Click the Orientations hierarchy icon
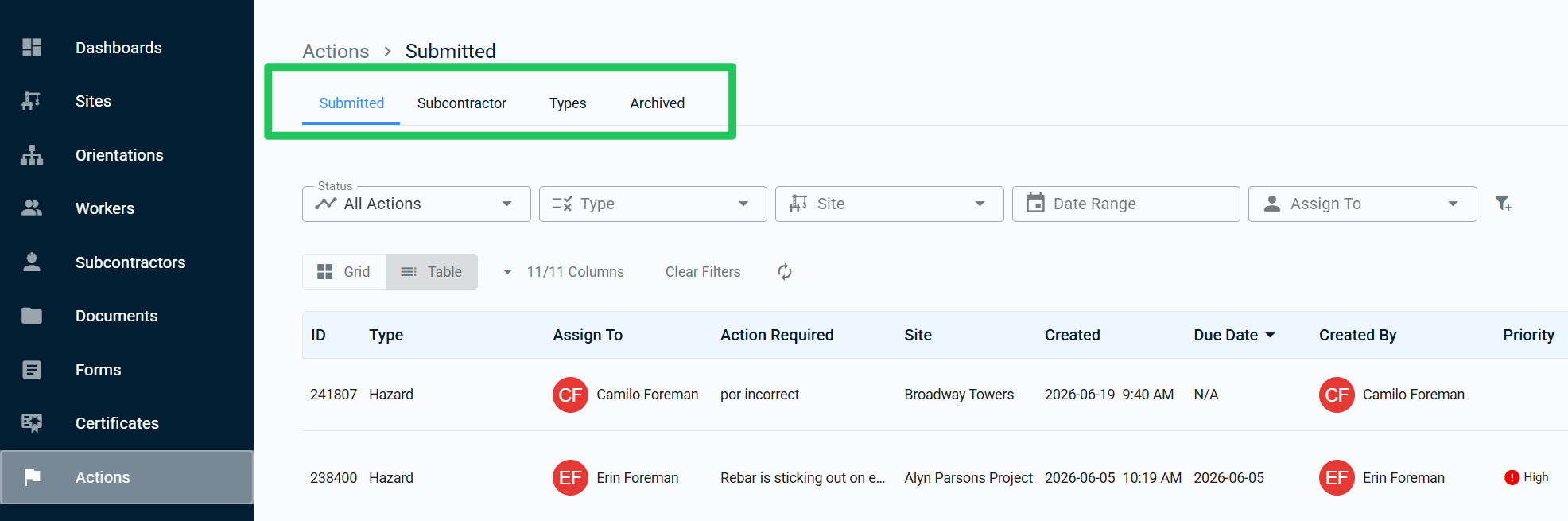The height and width of the screenshot is (521, 1568). pos(32,155)
